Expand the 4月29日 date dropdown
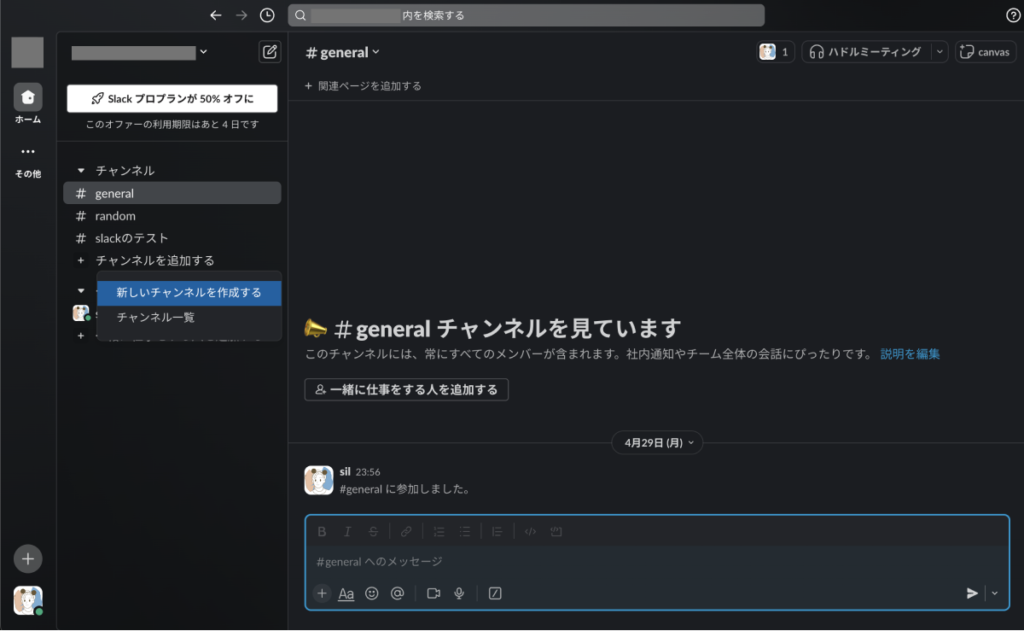Screen dimensions: 1024x631 [658, 441]
